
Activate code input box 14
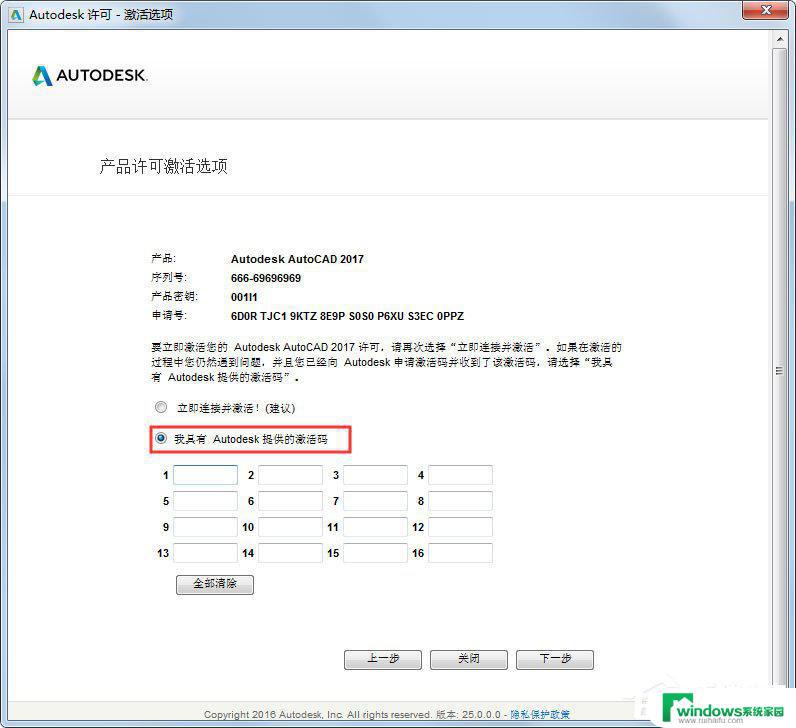290,553
